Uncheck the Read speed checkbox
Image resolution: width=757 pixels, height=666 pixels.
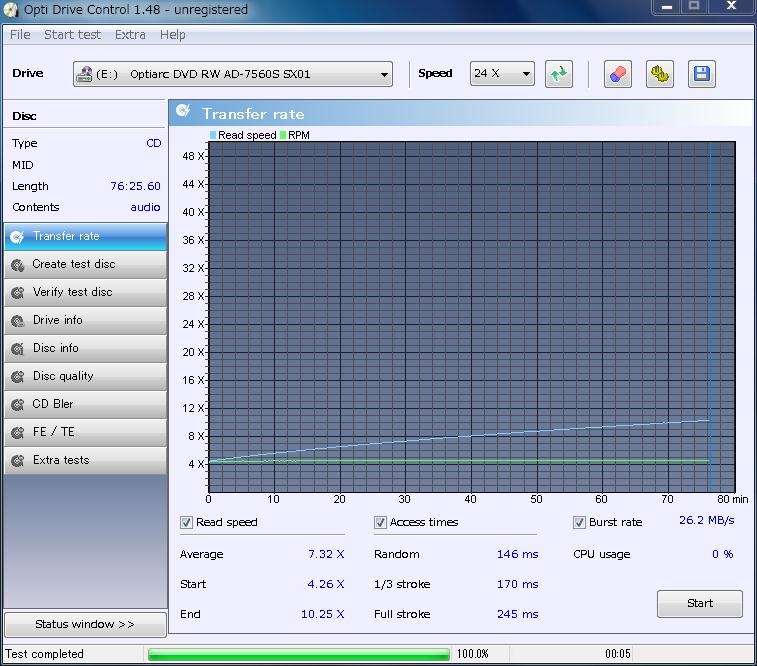click(186, 522)
